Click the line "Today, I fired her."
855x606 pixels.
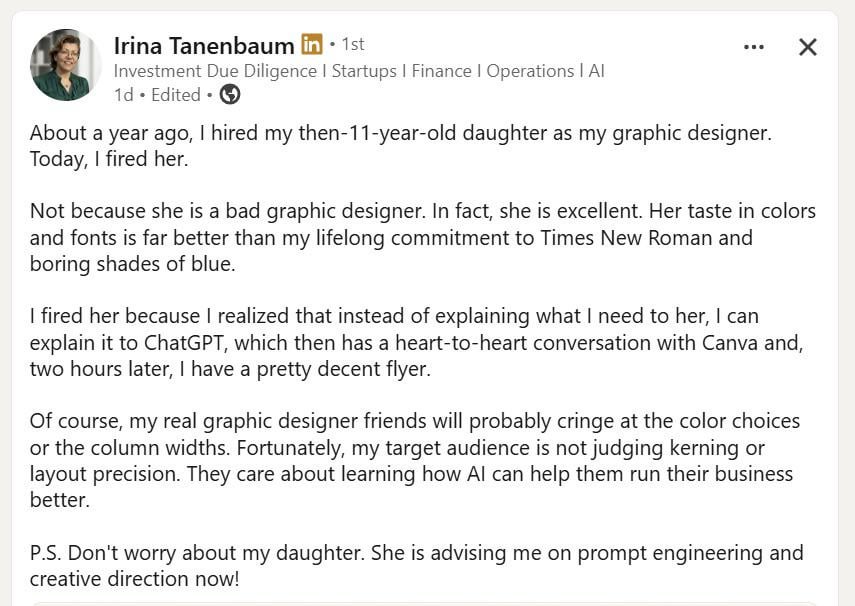point(109,159)
